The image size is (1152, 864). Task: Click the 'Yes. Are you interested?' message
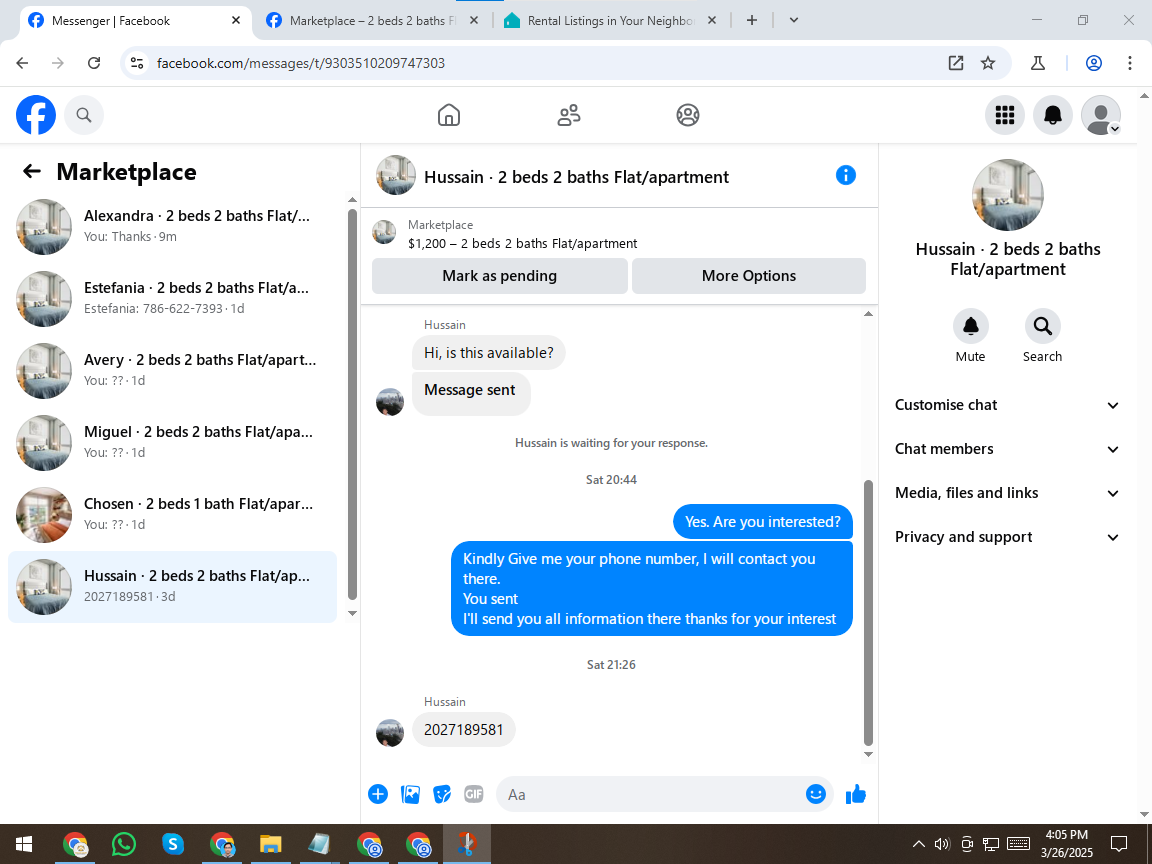(763, 522)
